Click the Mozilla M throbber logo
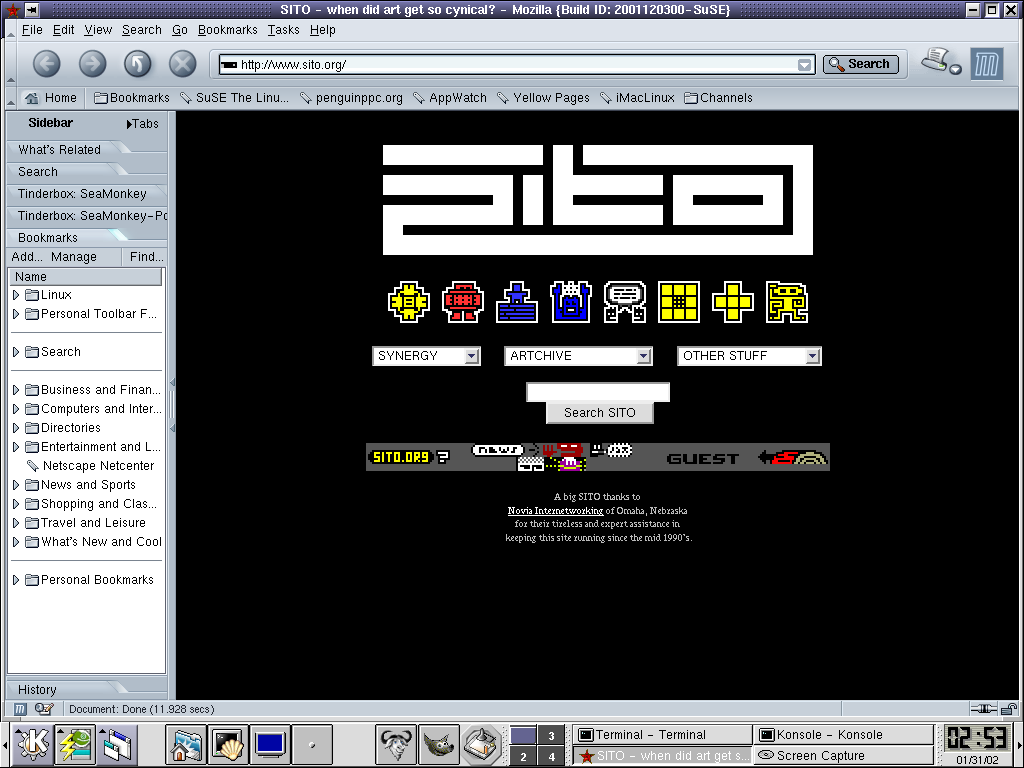Screen dimensions: 1024x768 tap(986, 64)
